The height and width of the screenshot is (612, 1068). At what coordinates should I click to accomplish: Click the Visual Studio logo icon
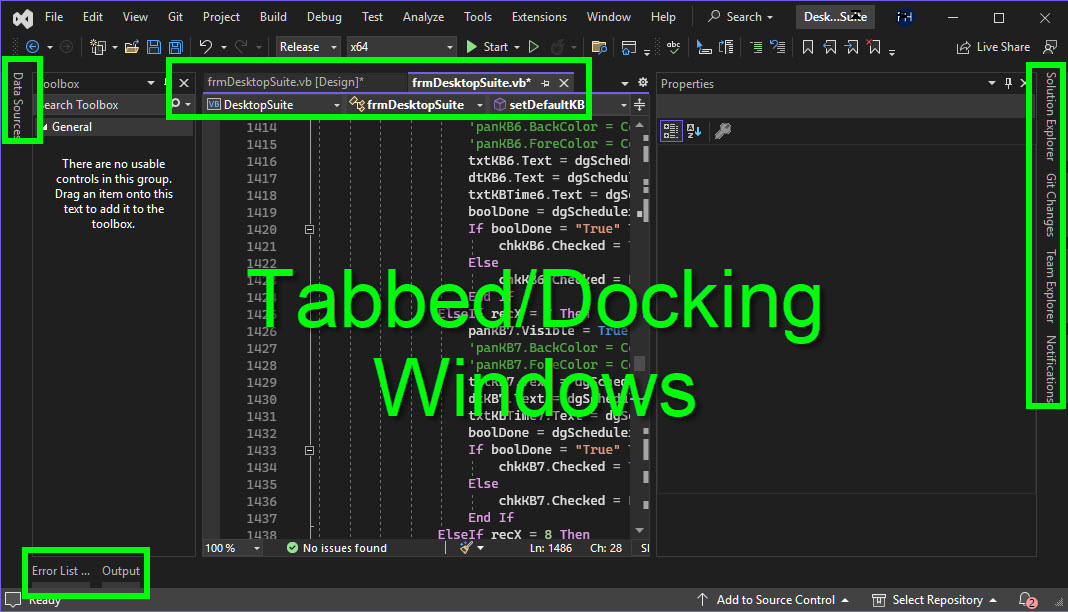click(x=22, y=18)
